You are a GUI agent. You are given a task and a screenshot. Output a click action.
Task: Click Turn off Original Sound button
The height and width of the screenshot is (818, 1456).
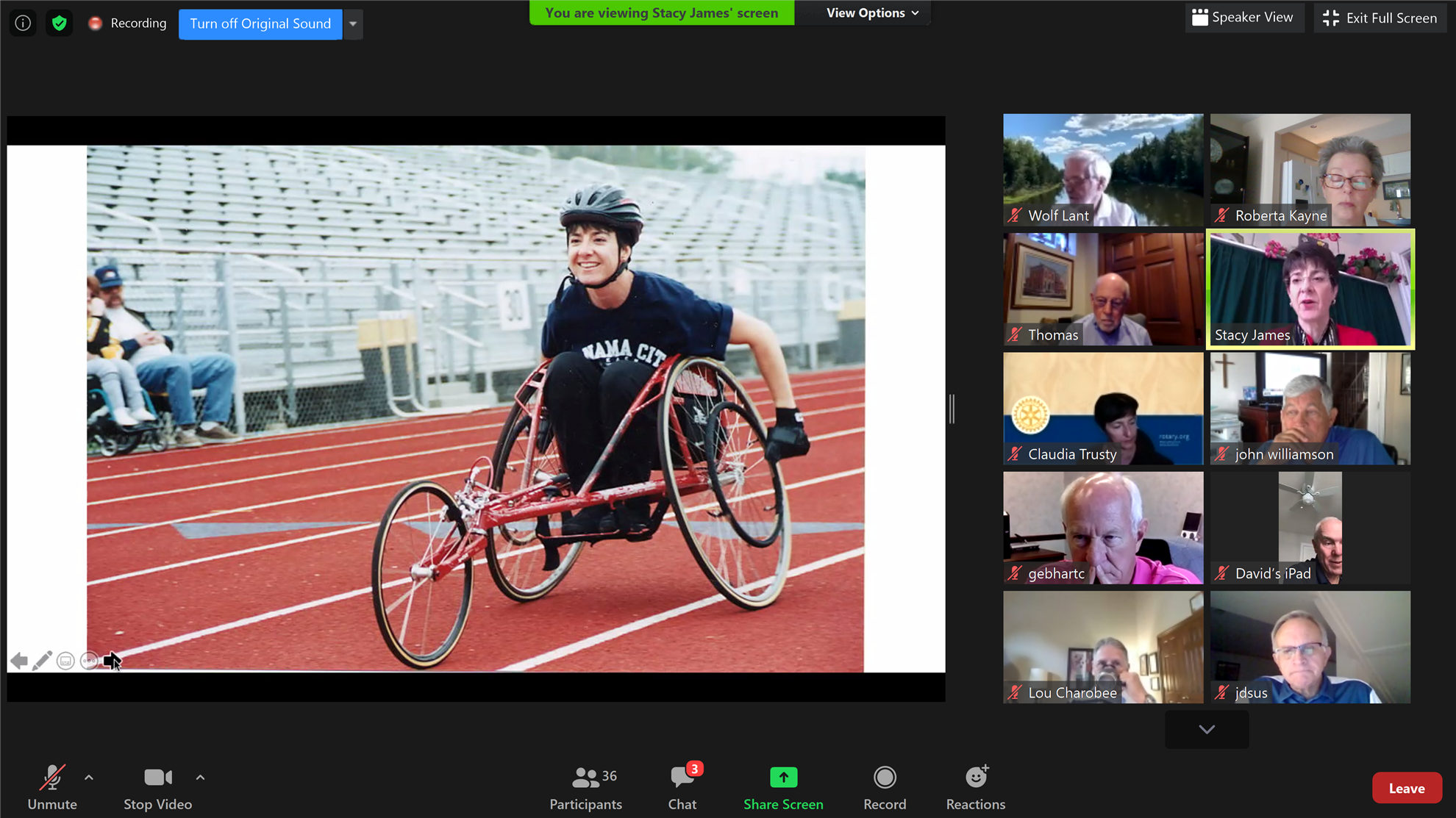[260, 24]
